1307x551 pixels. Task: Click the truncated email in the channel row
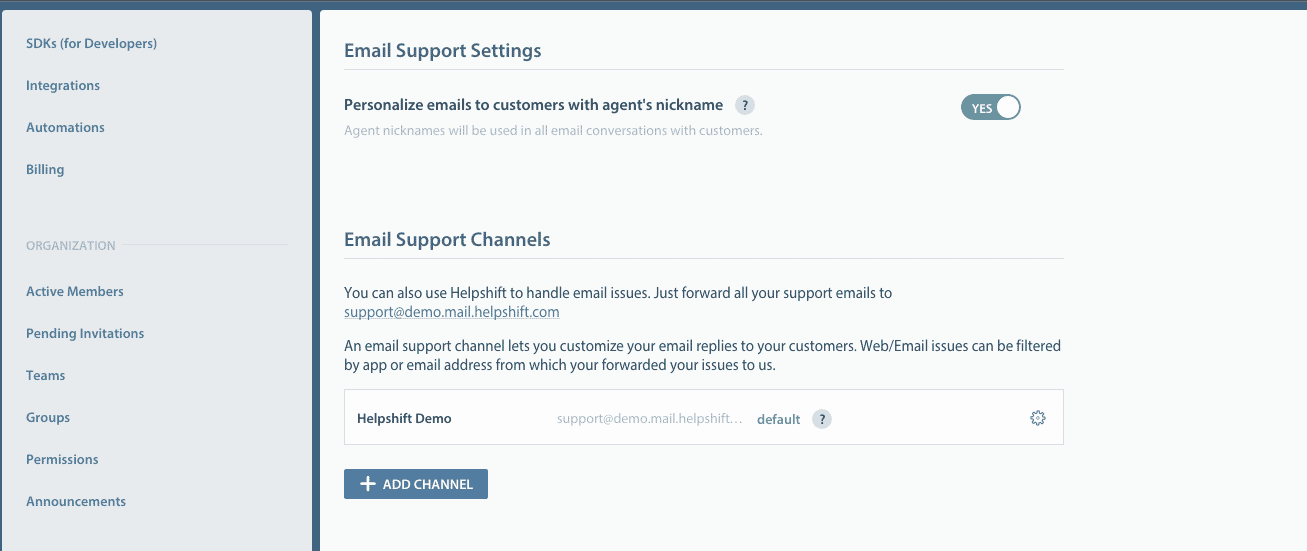click(x=649, y=419)
